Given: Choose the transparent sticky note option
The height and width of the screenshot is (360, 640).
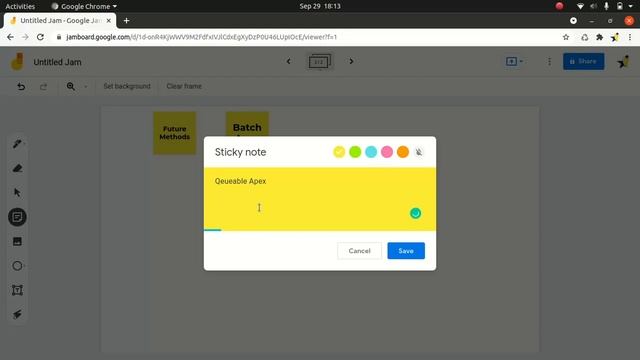Looking at the screenshot, I should 418,152.
